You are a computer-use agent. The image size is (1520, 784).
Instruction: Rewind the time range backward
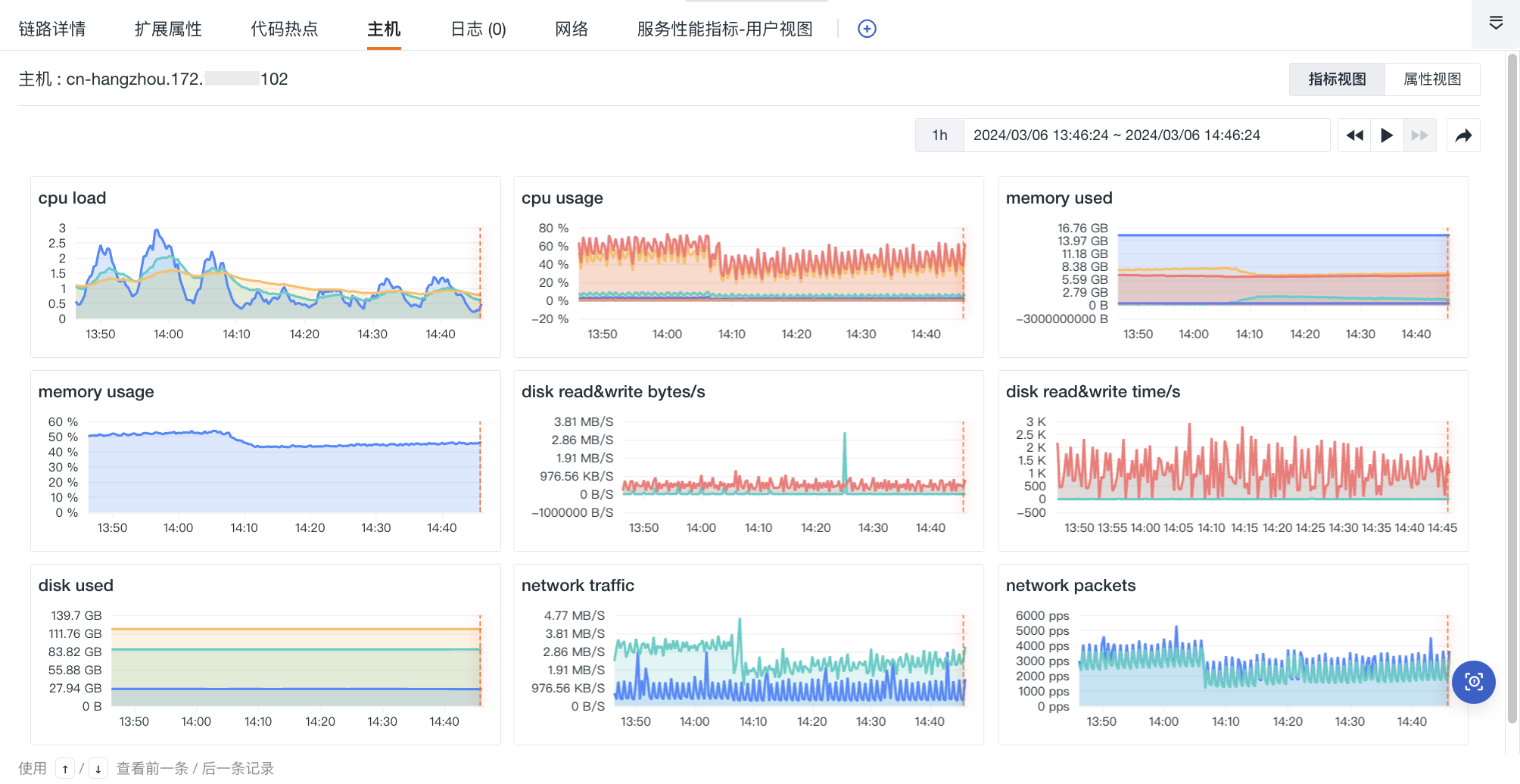[x=1354, y=135]
